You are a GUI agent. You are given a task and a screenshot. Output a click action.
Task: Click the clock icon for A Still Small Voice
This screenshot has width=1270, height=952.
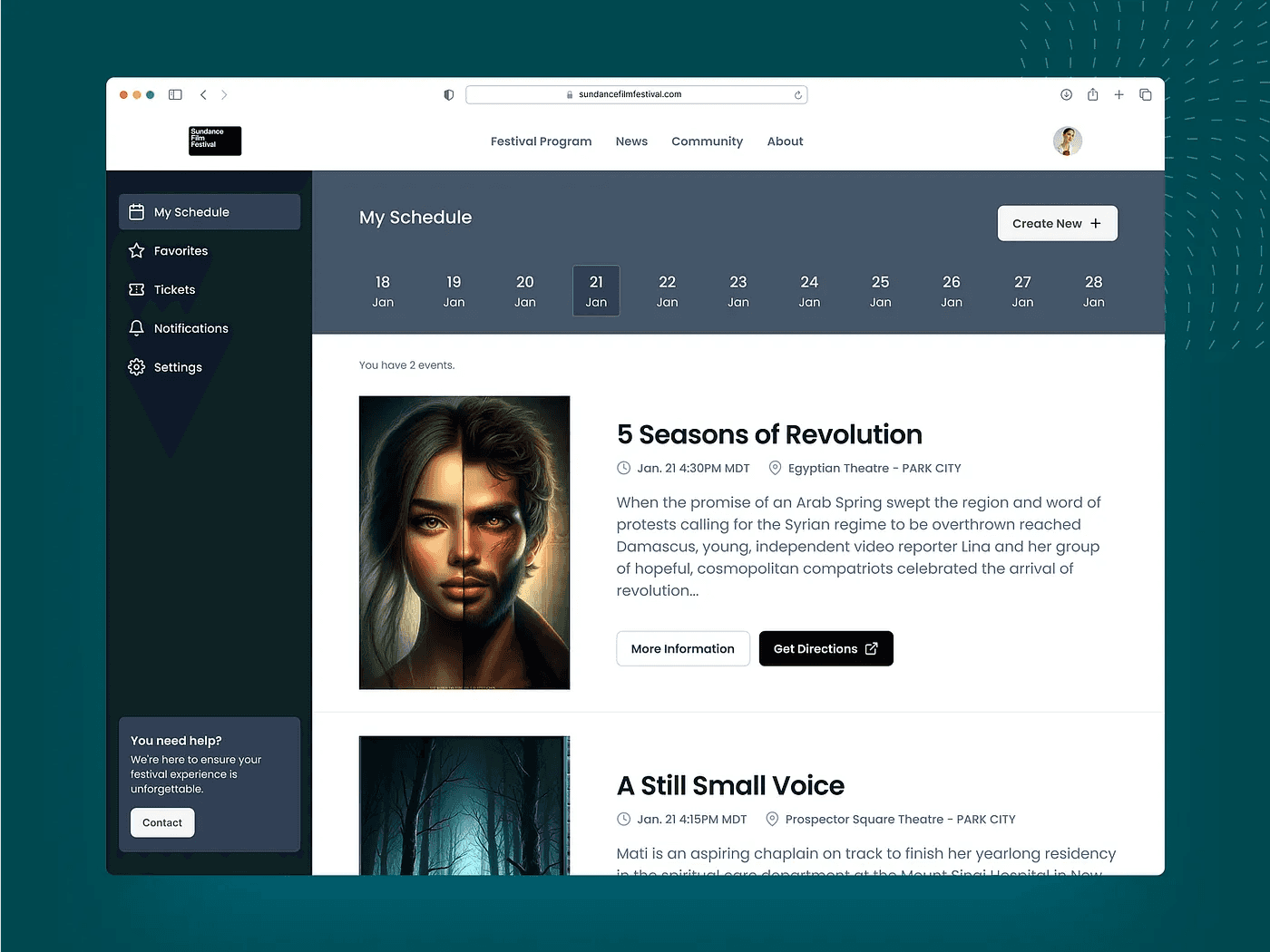[624, 819]
